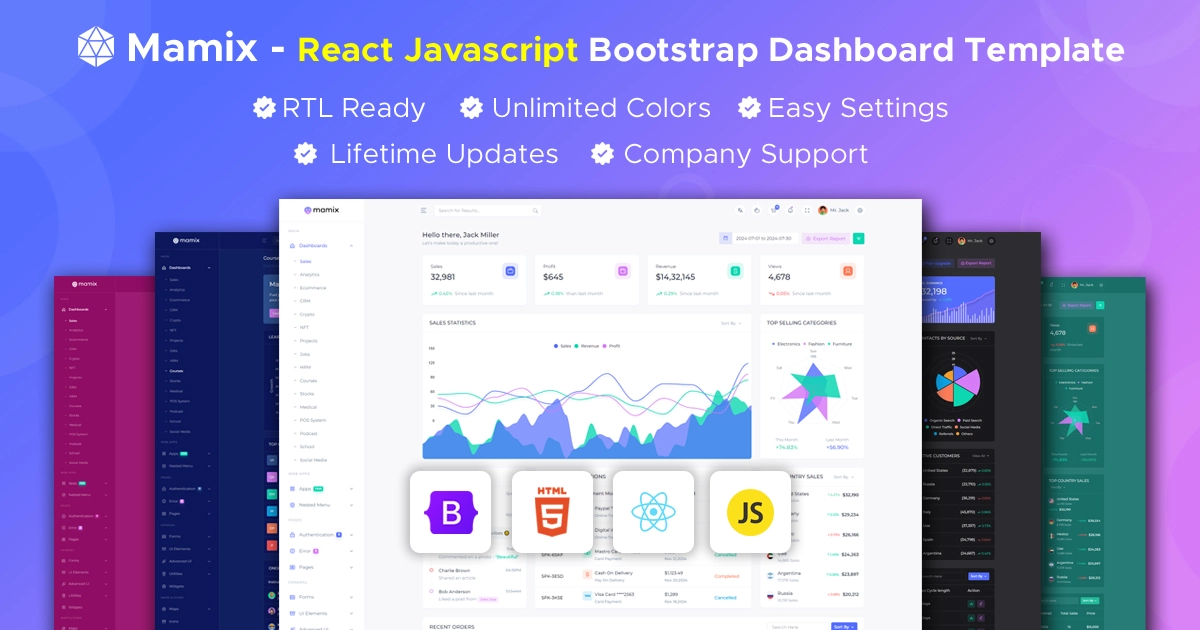The image size is (1200, 630).
Task: Click the radar chart in Top Selling Categories
Action: (814, 390)
